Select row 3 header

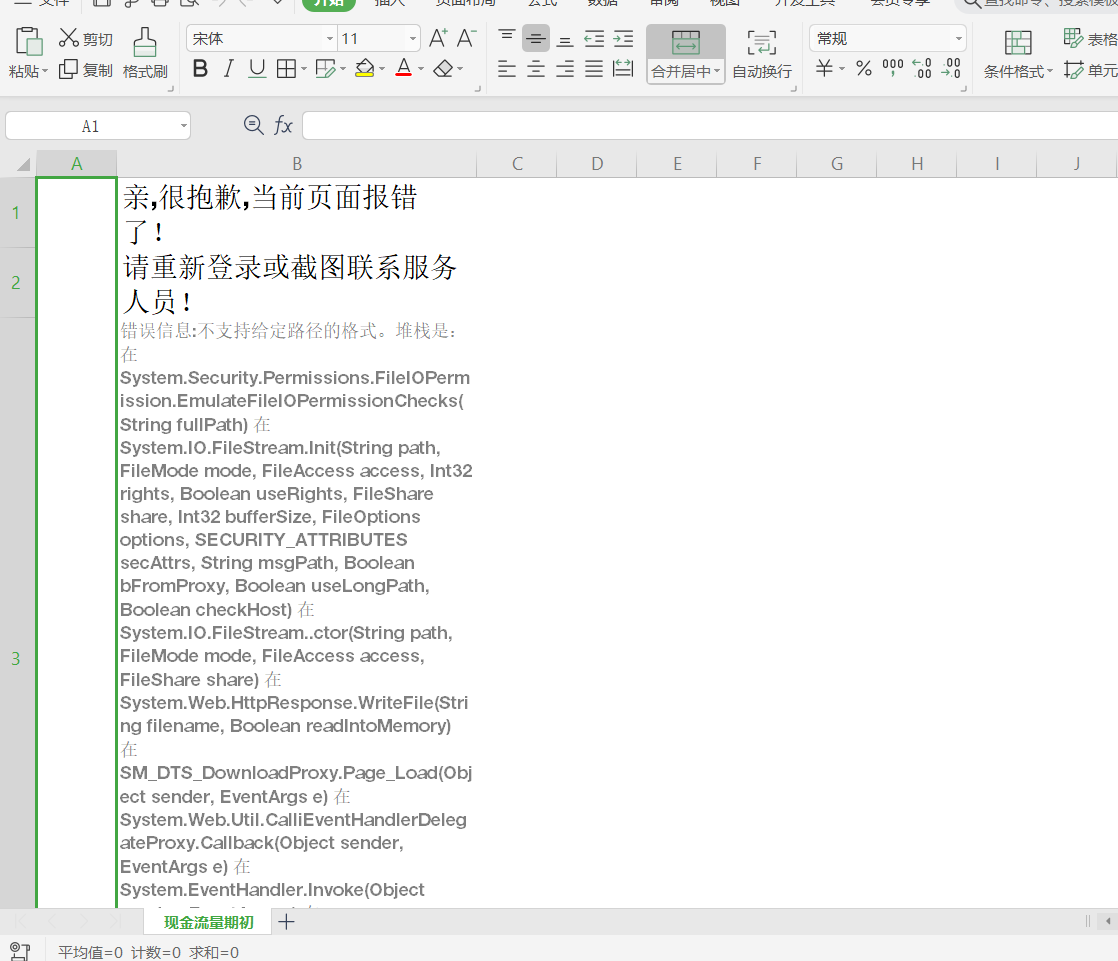click(x=16, y=658)
